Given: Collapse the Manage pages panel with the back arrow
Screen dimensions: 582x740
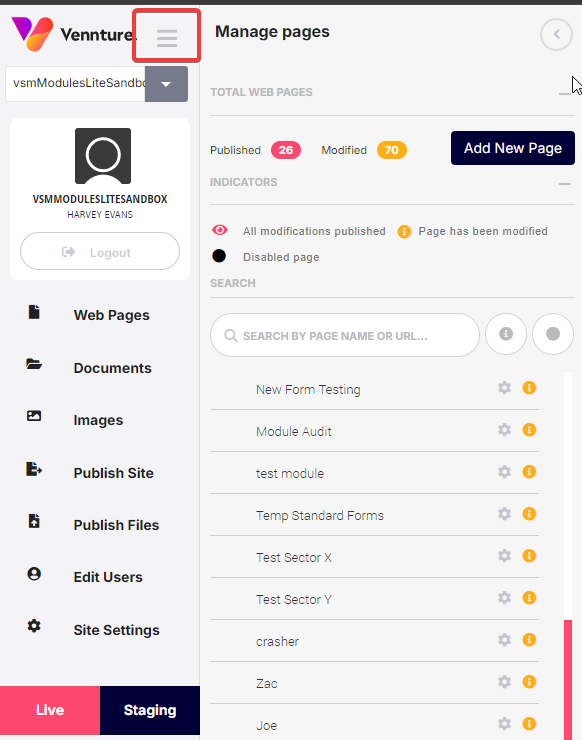Looking at the screenshot, I should (x=557, y=34).
